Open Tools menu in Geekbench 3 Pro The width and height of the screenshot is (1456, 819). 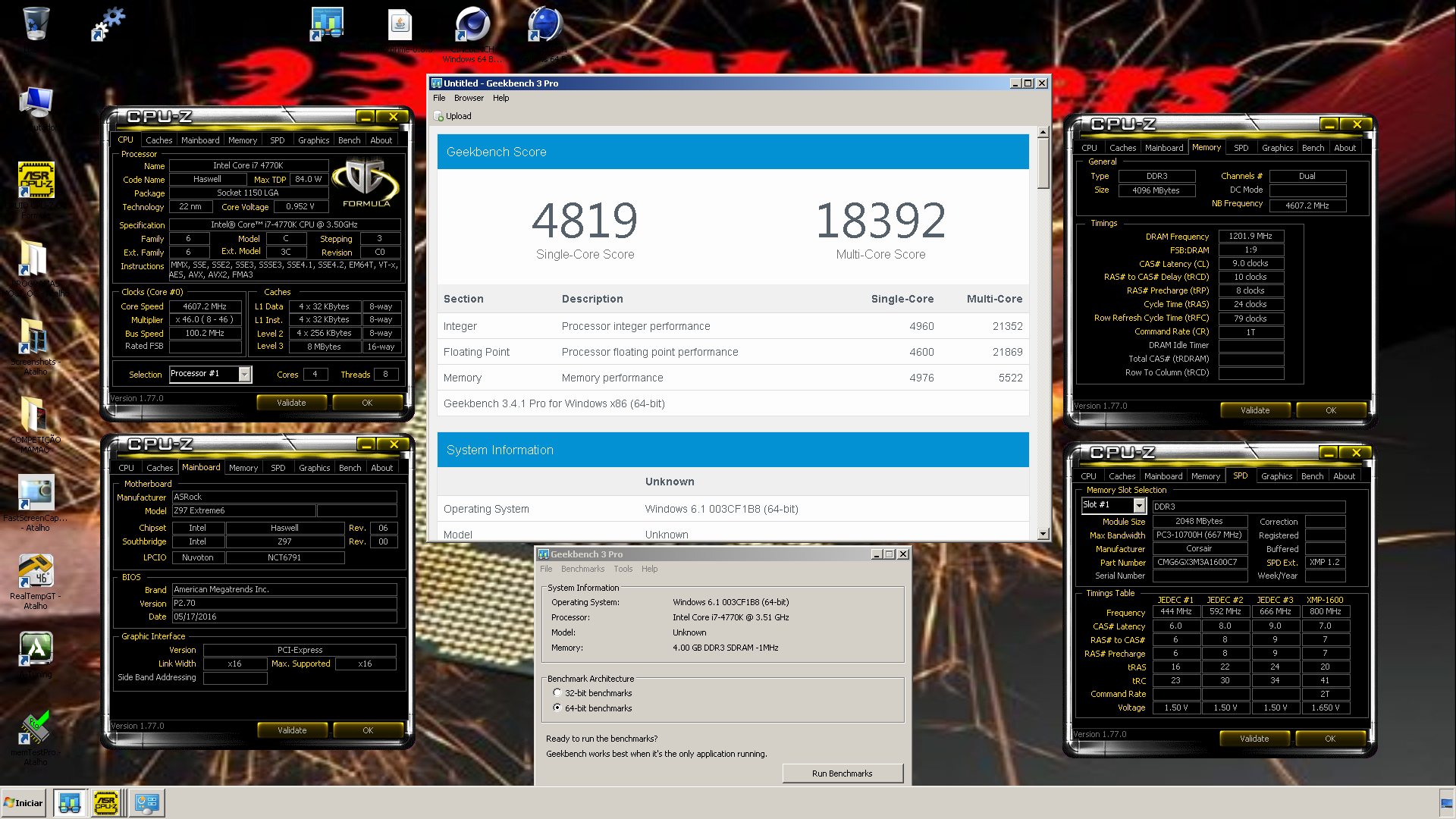(623, 569)
